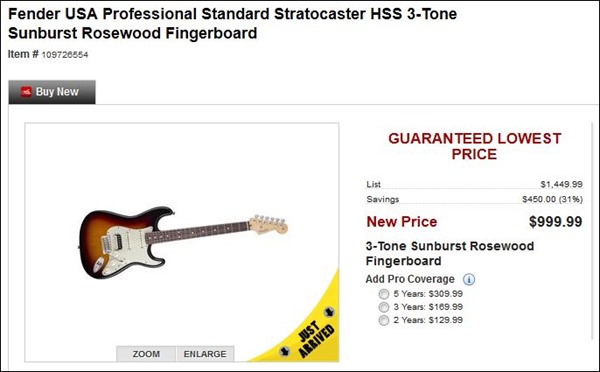Click the Fender Stratocaster product title
This screenshot has width=600, height=372.
(232, 23)
